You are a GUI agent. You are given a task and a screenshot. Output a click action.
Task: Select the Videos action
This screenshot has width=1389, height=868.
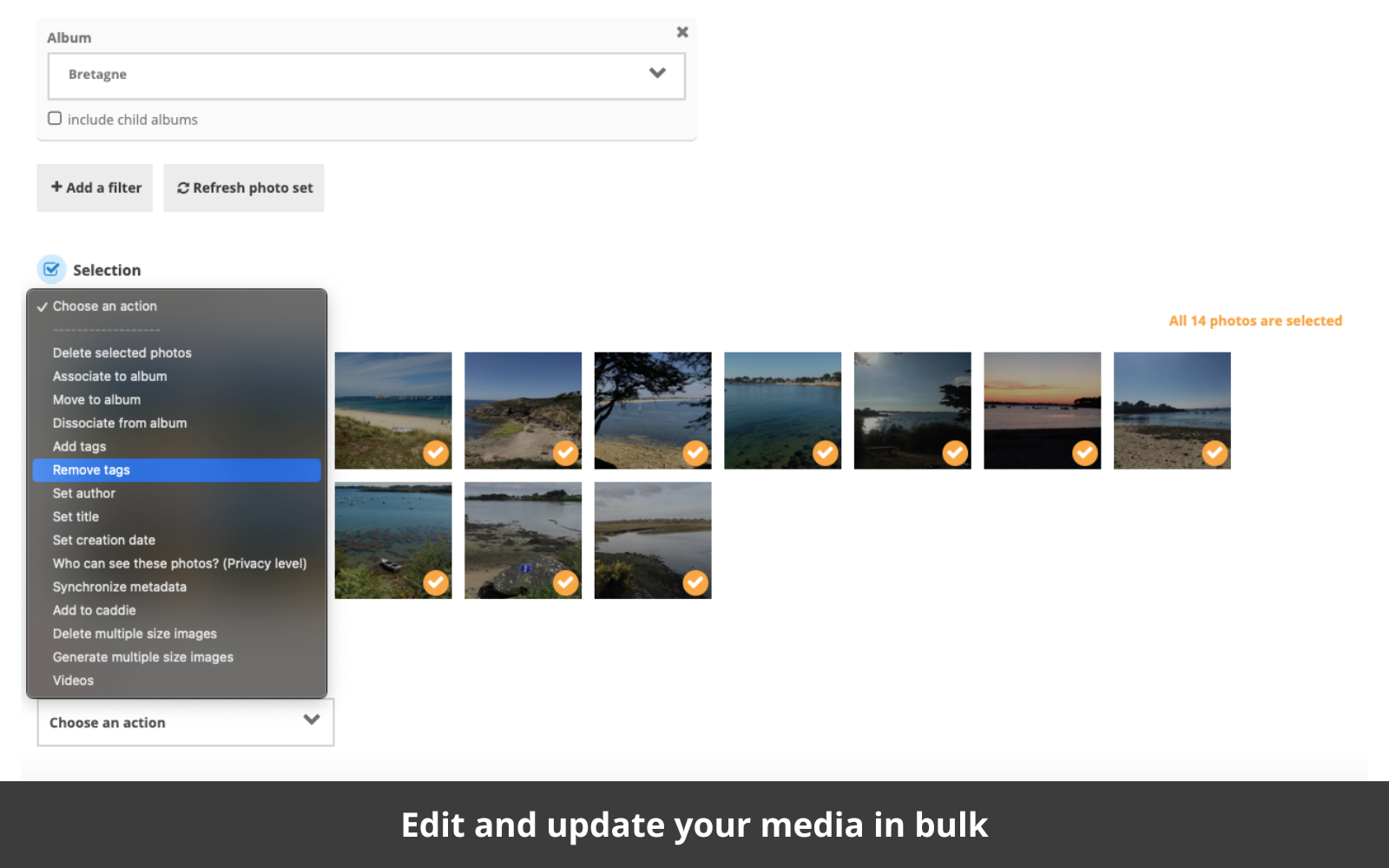coord(177,681)
